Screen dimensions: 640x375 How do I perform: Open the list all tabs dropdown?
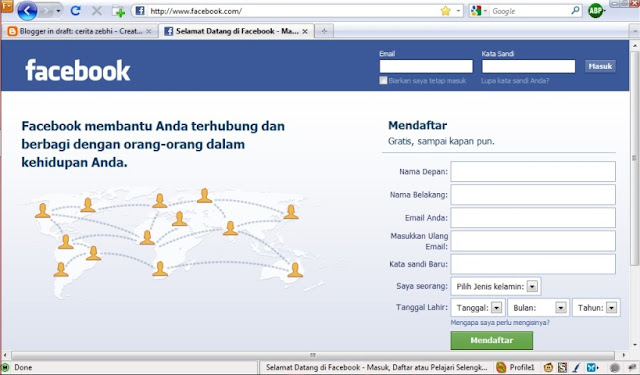[634, 31]
